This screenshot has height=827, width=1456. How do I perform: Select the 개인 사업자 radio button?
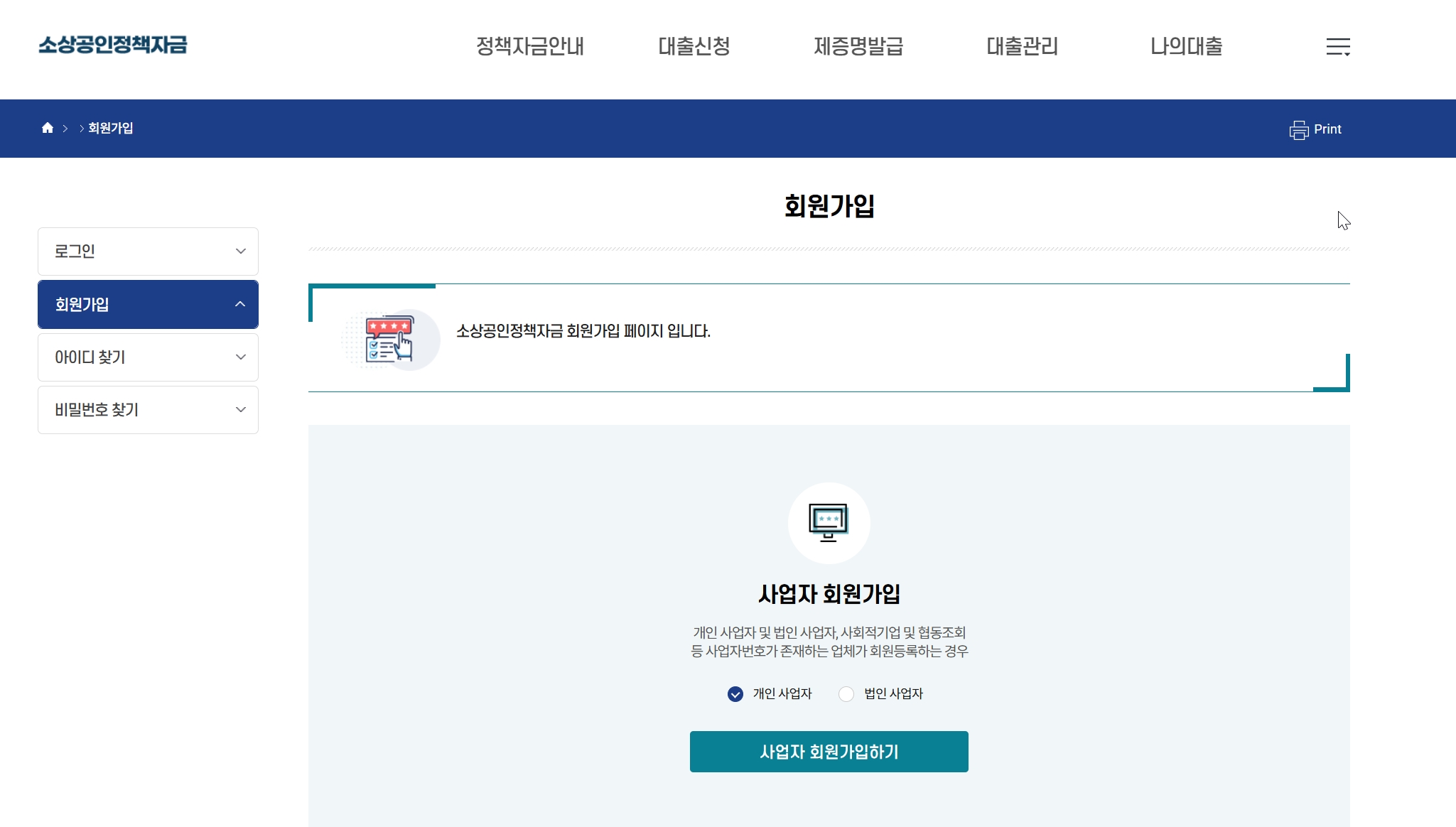(735, 694)
